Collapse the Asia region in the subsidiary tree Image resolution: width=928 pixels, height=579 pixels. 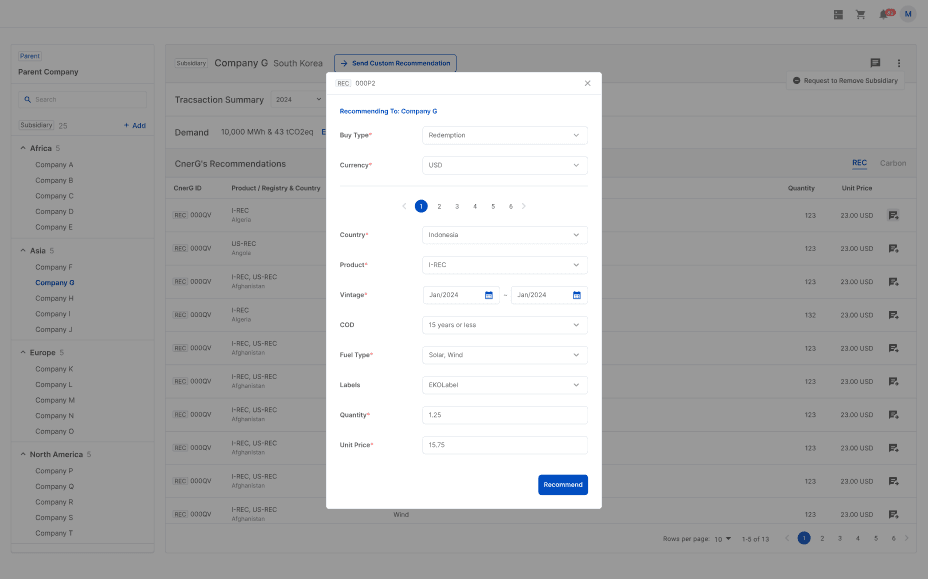click(x=22, y=249)
